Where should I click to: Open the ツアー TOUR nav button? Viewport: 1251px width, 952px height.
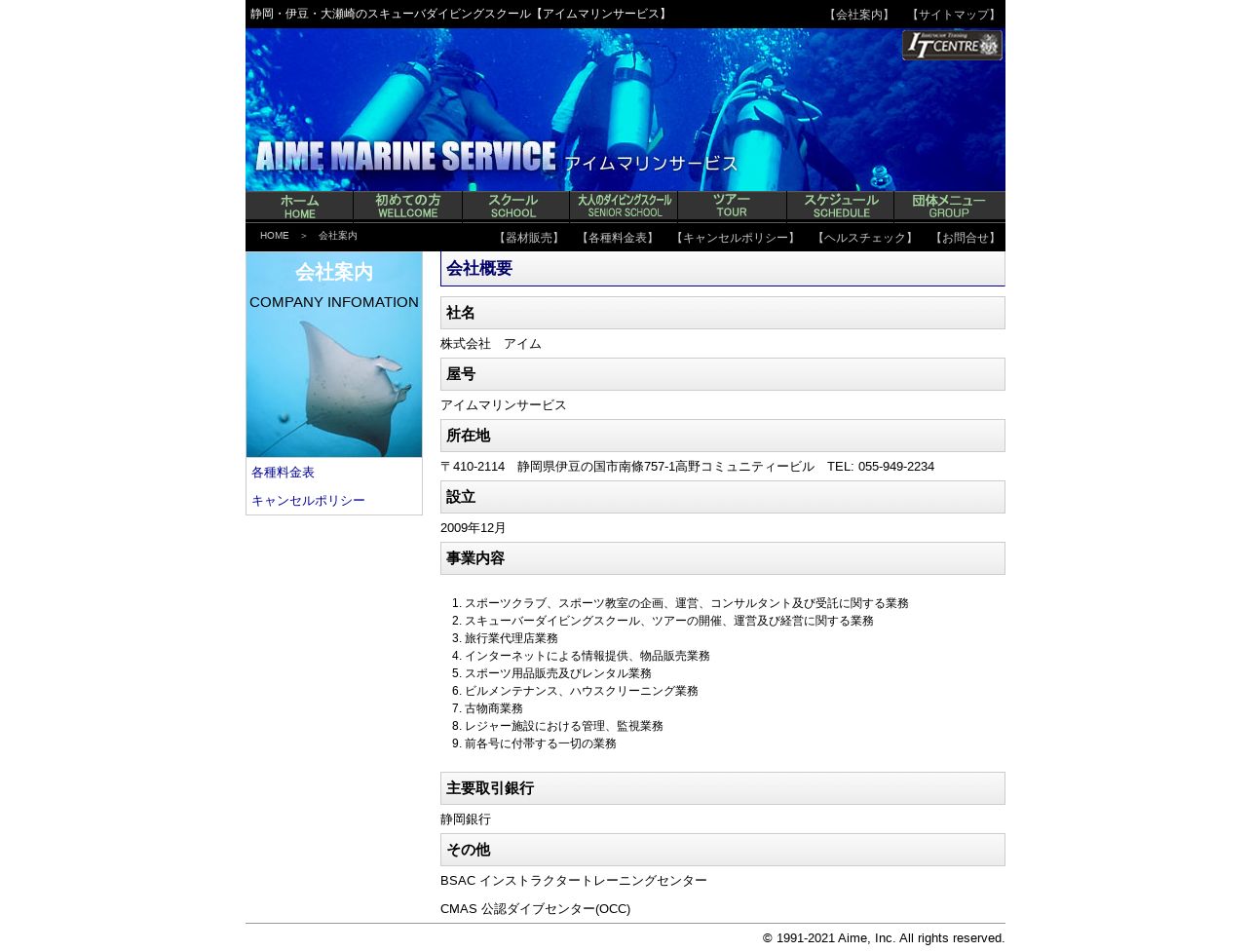[732, 207]
